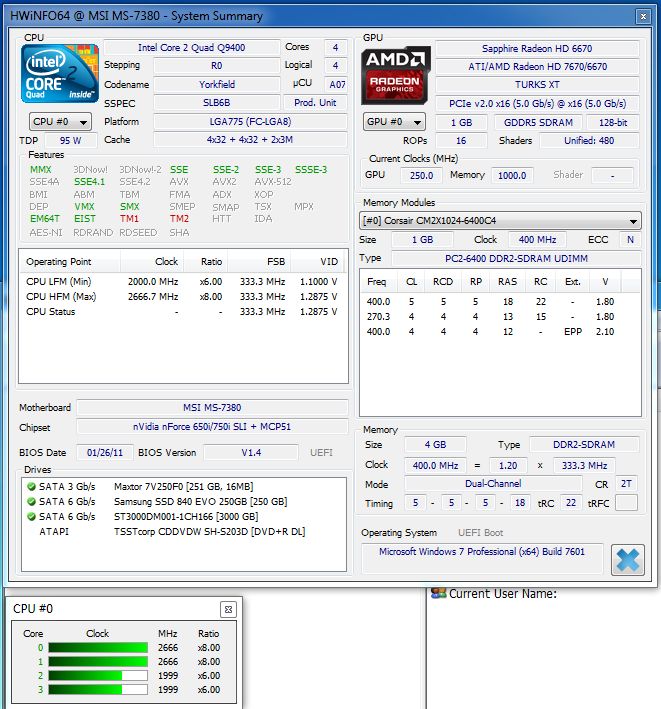
Task: Click the BIOS Version V1.4 field
Action: click(x=251, y=453)
